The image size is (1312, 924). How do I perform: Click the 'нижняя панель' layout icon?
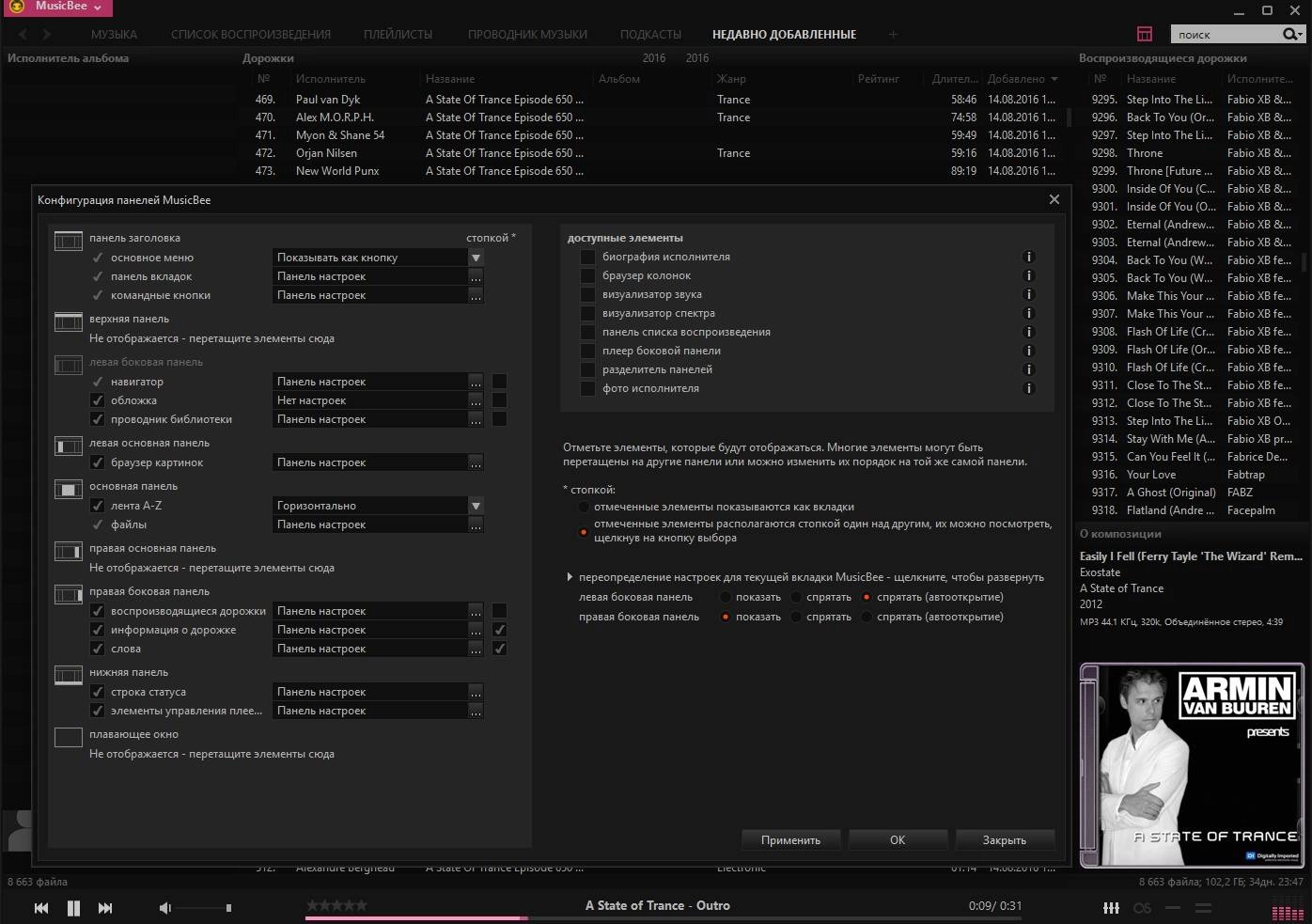[69, 676]
